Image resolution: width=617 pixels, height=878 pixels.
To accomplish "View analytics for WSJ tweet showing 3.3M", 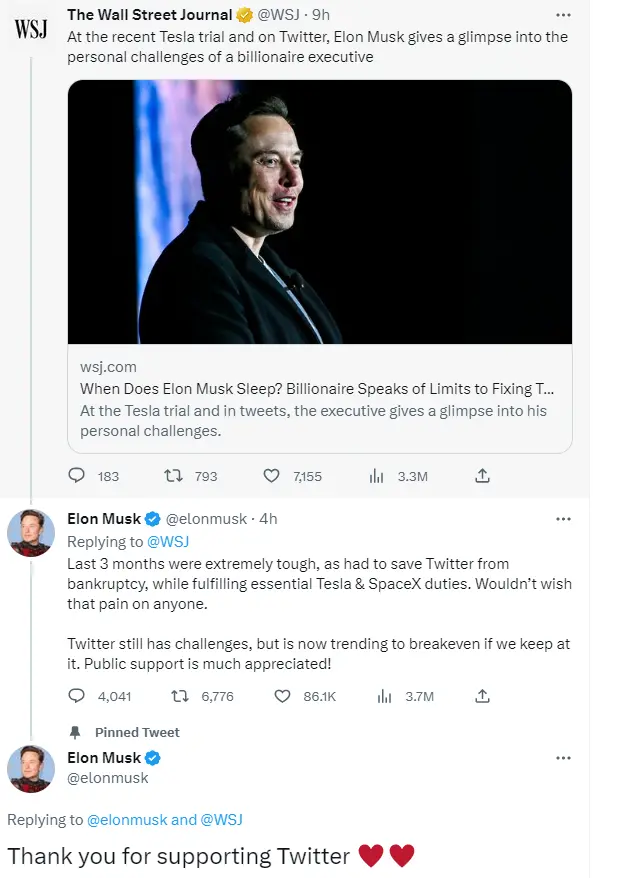I will 376,477.
